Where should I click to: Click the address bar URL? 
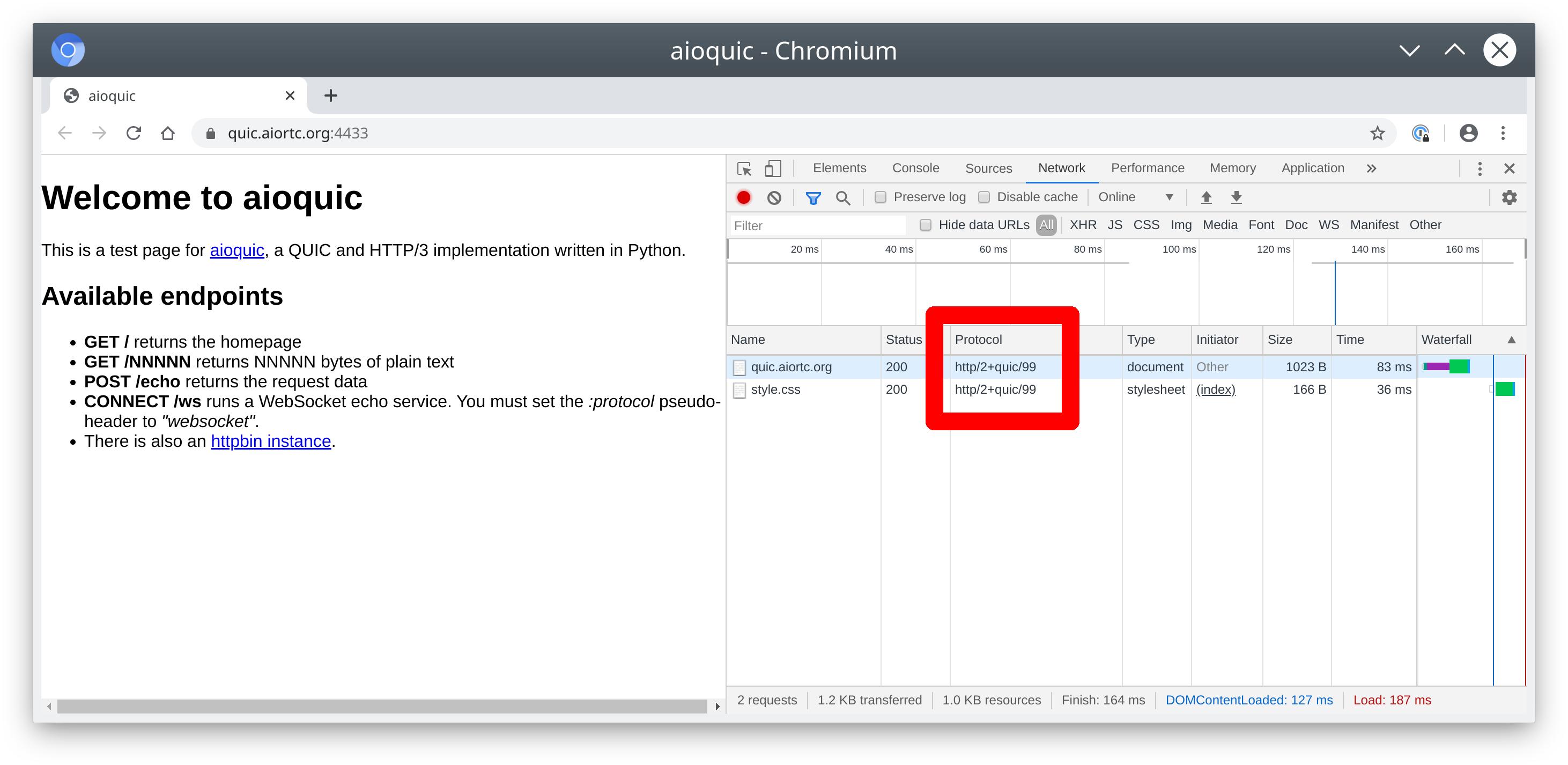tap(298, 134)
